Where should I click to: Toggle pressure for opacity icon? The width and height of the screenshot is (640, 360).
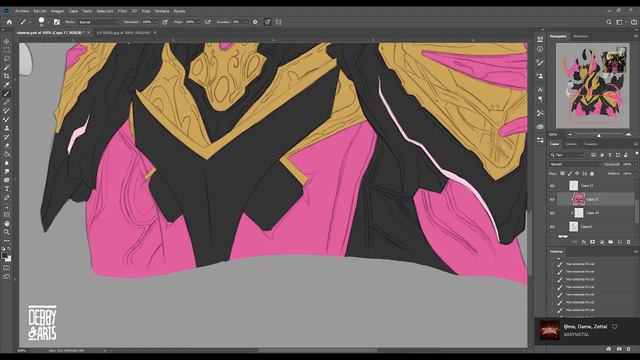[x=165, y=22]
